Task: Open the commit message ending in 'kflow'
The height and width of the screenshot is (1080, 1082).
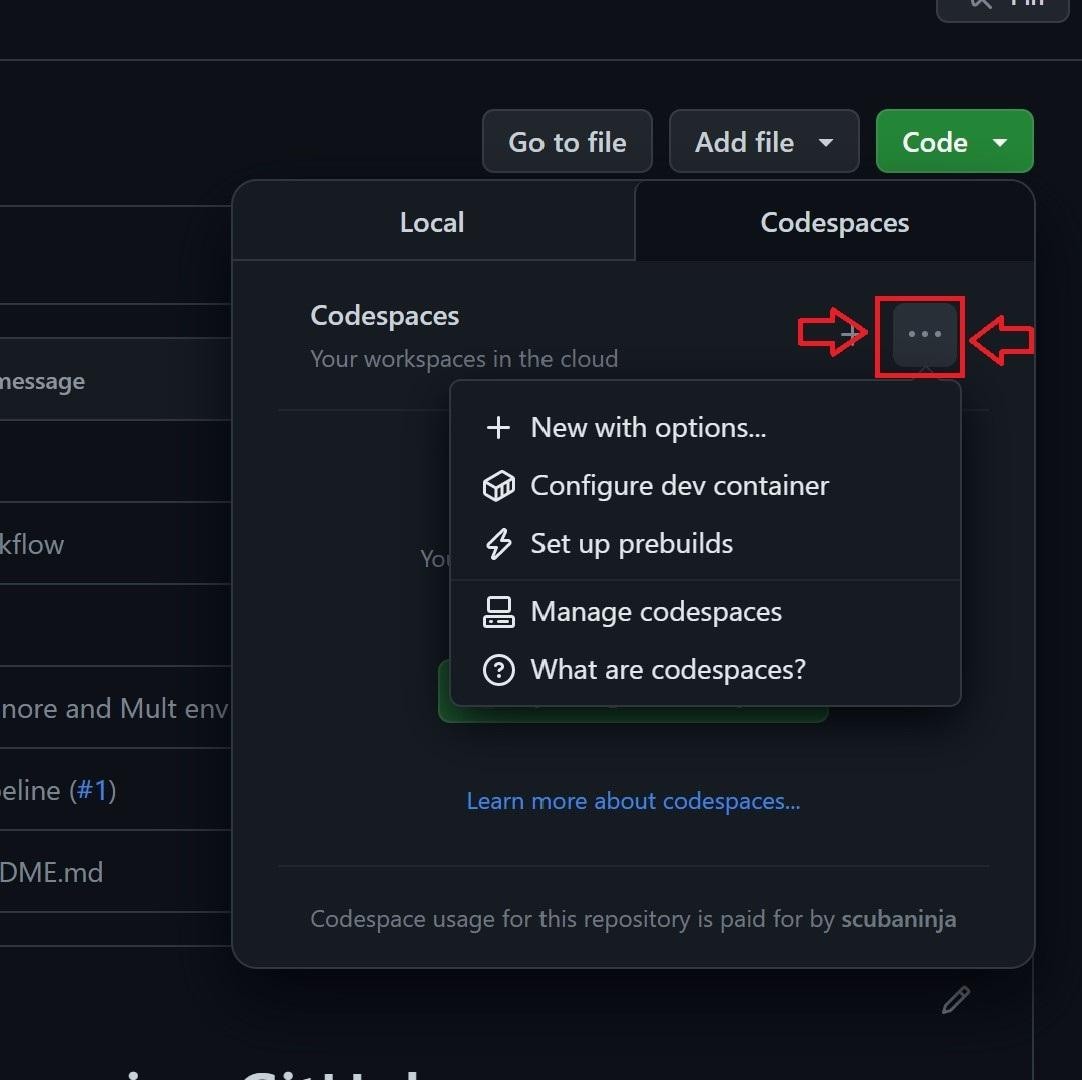Action: click(32, 544)
